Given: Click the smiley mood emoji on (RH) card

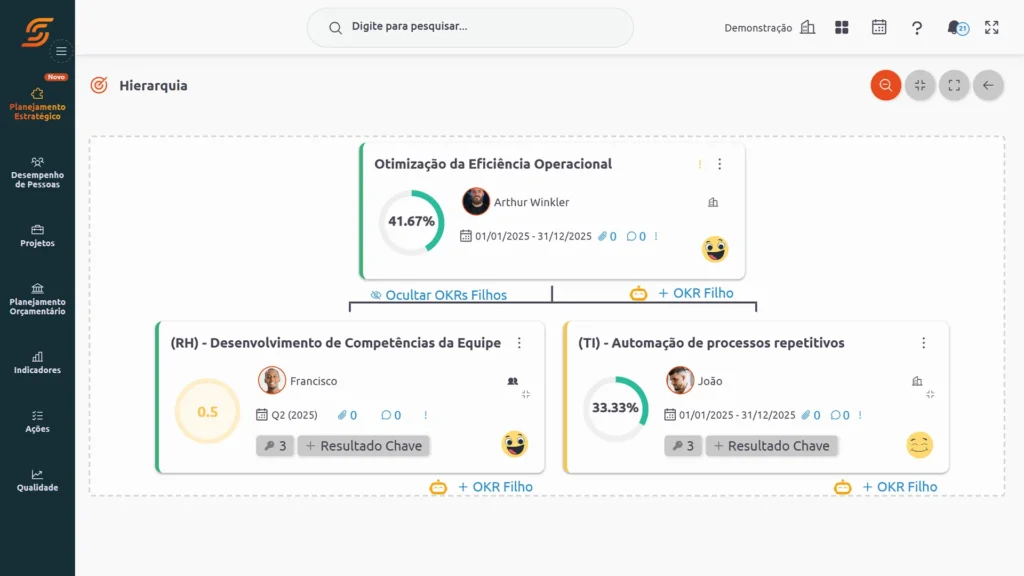Looking at the screenshot, I should (x=515, y=444).
